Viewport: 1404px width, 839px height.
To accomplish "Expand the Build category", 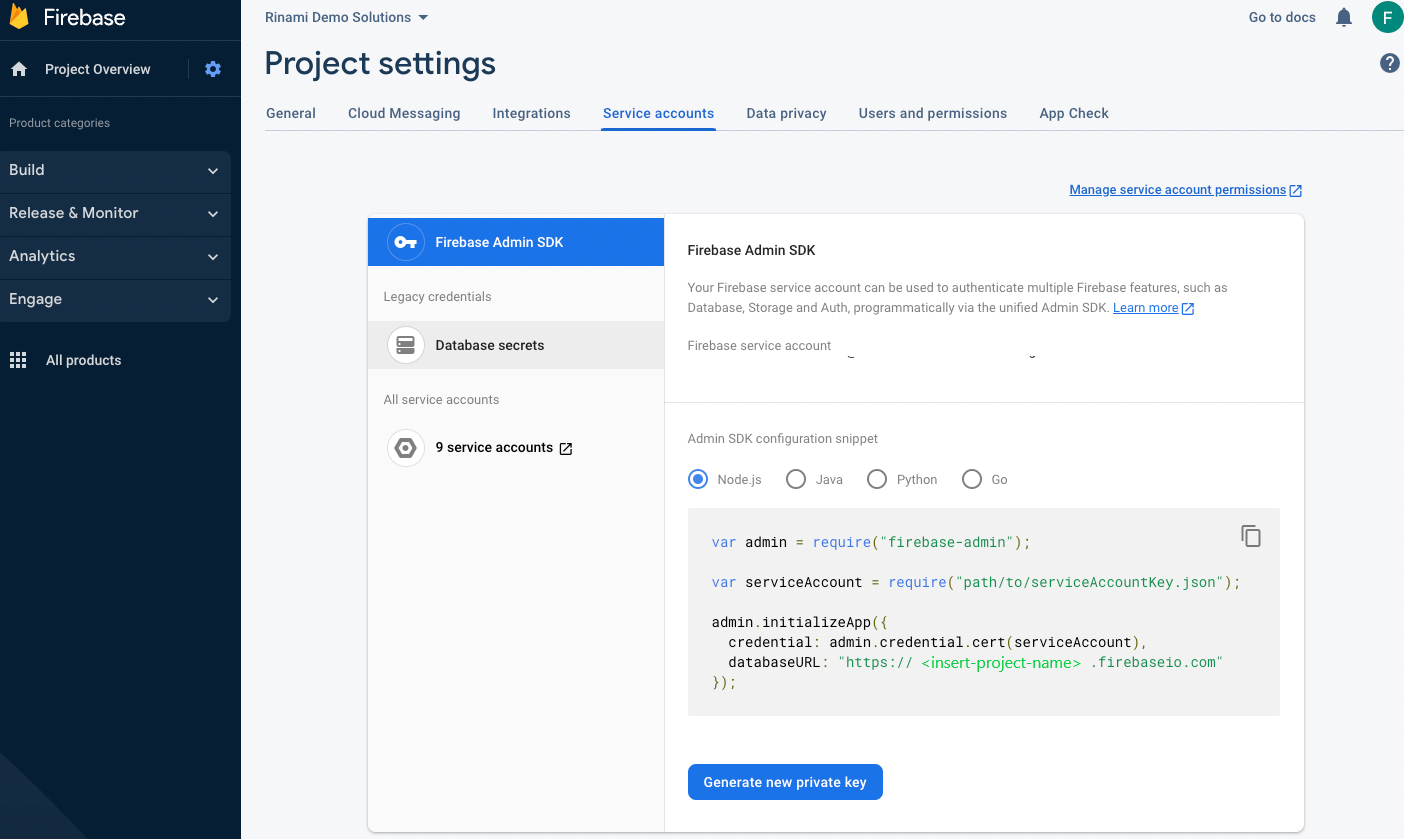I will click(115, 170).
